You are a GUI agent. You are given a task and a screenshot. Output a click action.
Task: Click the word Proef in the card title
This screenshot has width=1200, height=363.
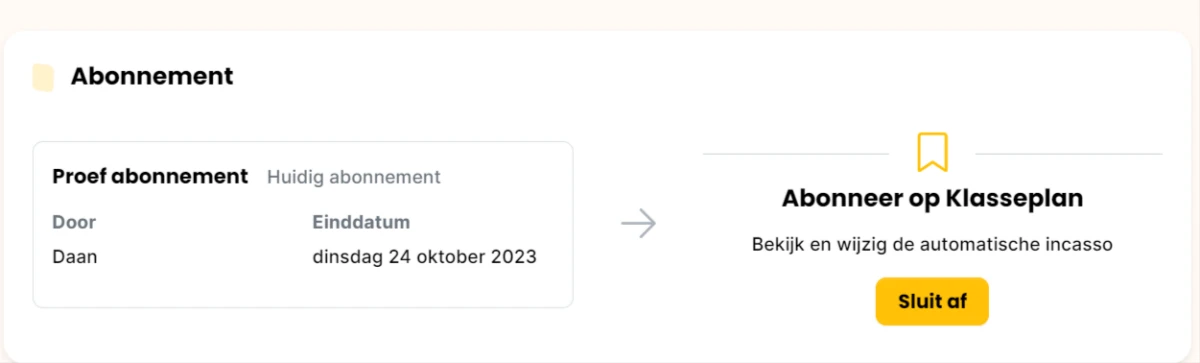(79, 176)
